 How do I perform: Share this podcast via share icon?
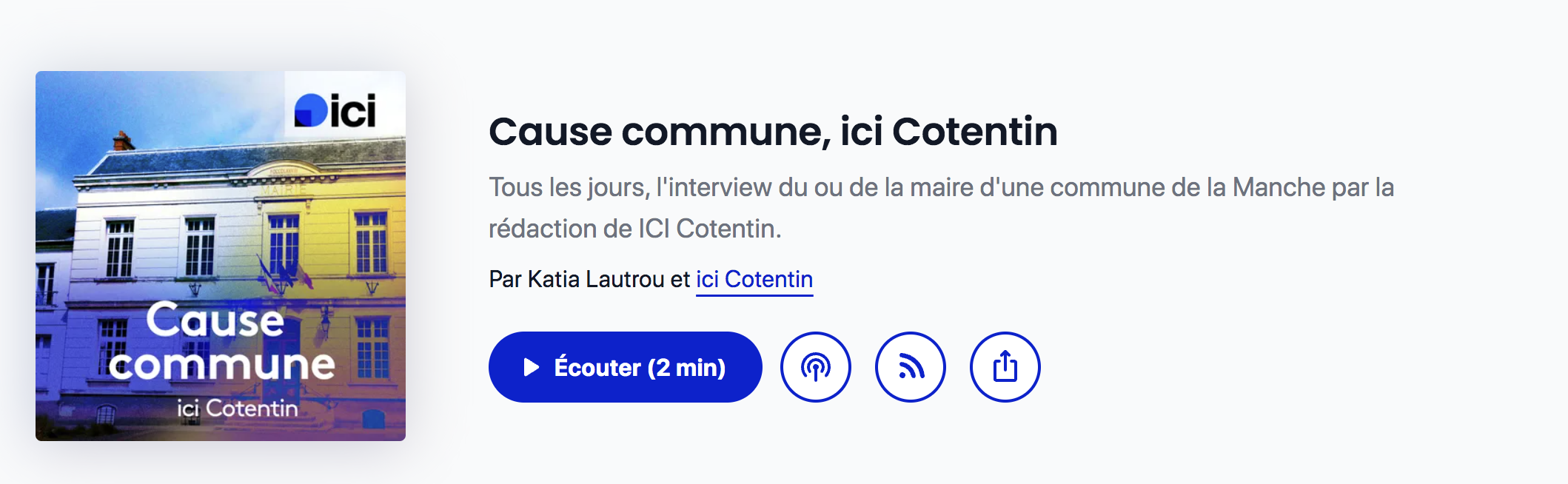[1005, 367]
